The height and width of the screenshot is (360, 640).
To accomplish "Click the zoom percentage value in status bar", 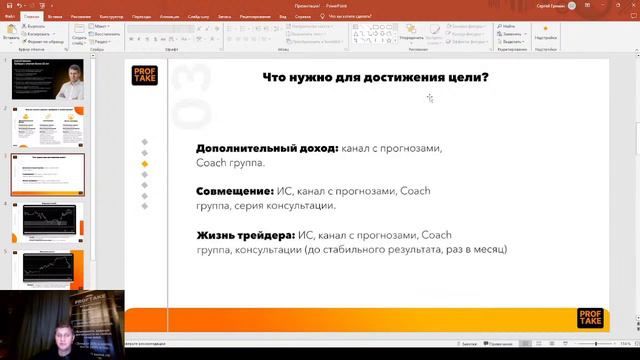I will point(625,344).
